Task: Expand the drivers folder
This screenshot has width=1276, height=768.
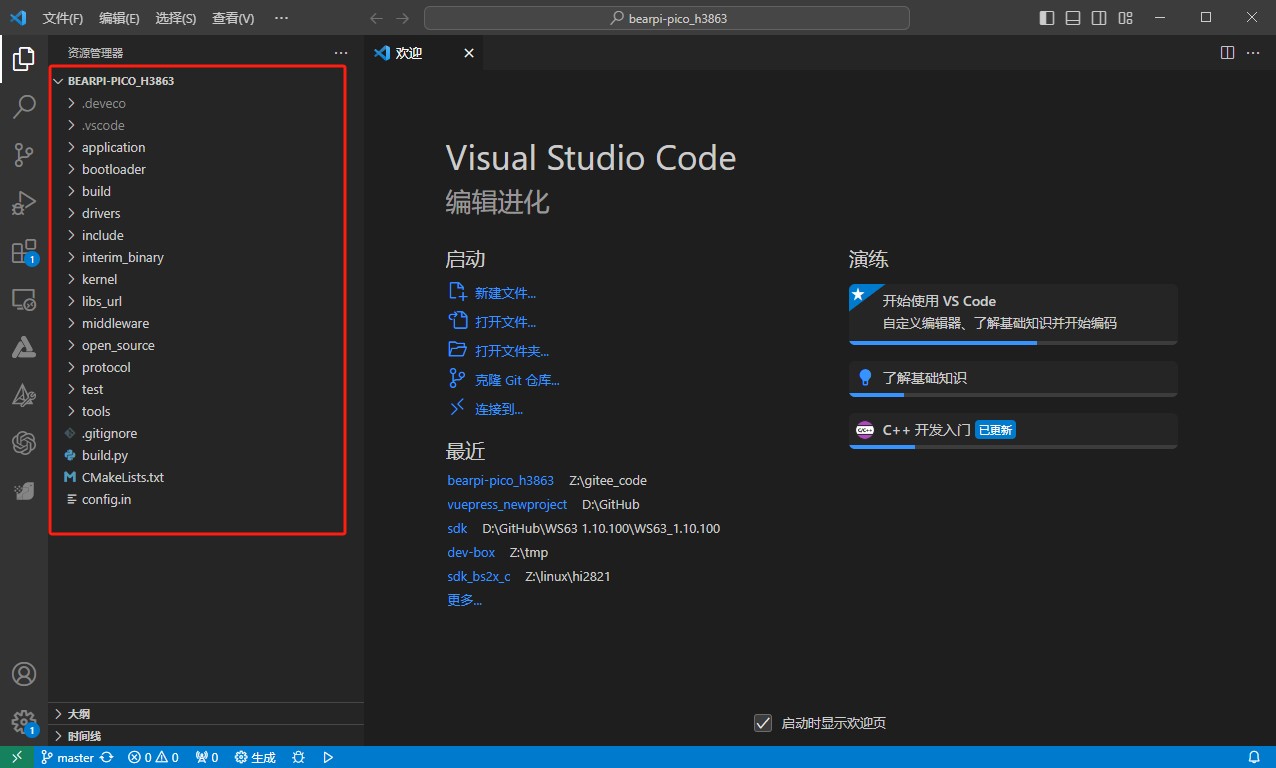Action: click(206, 213)
